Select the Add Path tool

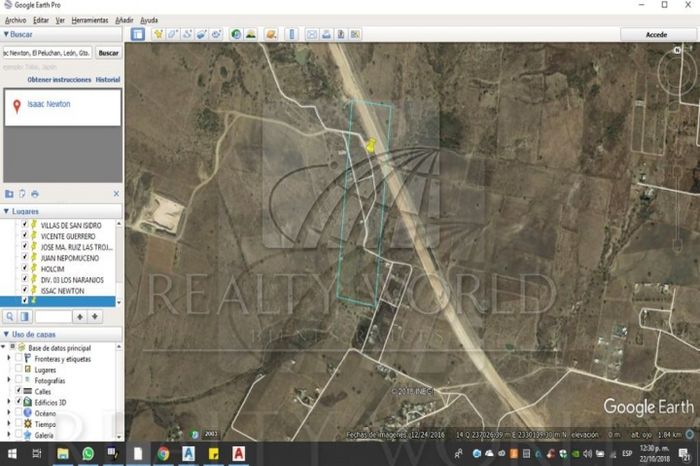(x=188, y=34)
